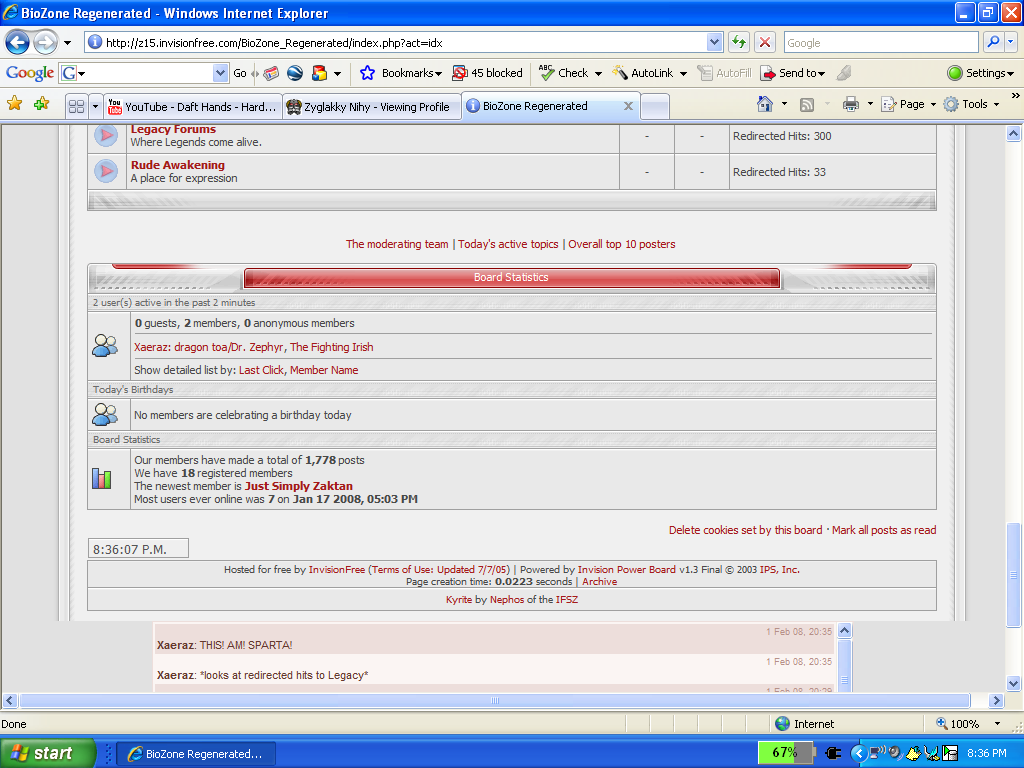
Task: Open Favorites Center star icon
Action: click(x=14, y=104)
